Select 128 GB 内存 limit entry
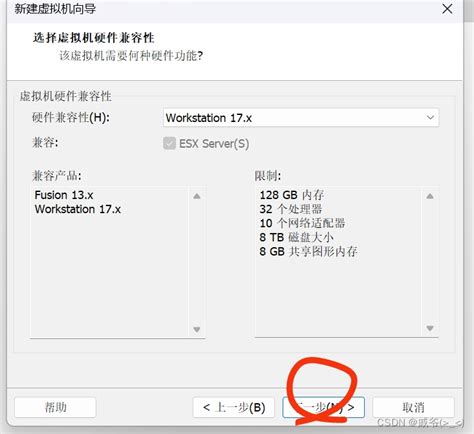Viewport: 474px width, 434px height. click(x=292, y=195)
